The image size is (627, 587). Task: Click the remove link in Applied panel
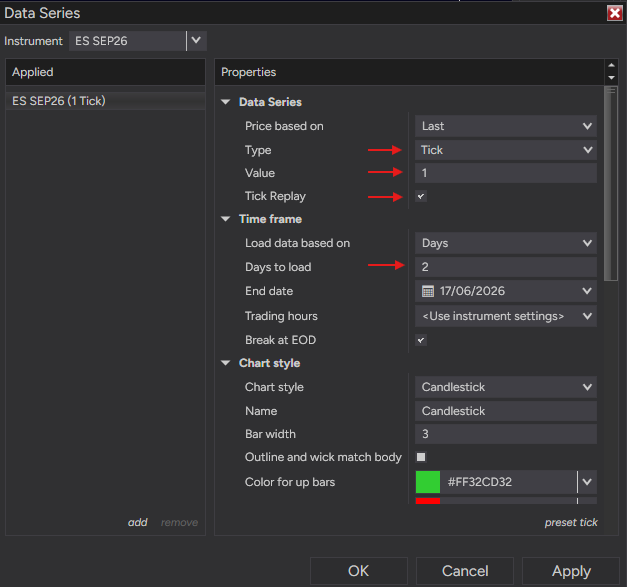[x=179, y=522]
